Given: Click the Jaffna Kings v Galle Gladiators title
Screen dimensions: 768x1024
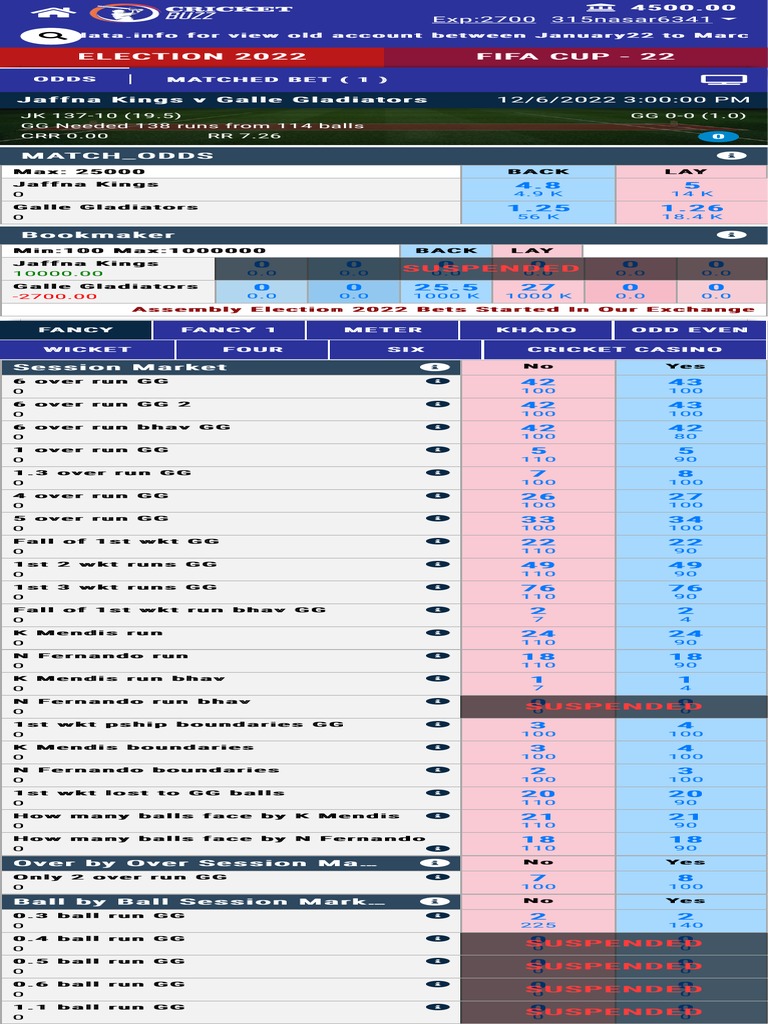Looking at the screenshot, I should [222, 100].
